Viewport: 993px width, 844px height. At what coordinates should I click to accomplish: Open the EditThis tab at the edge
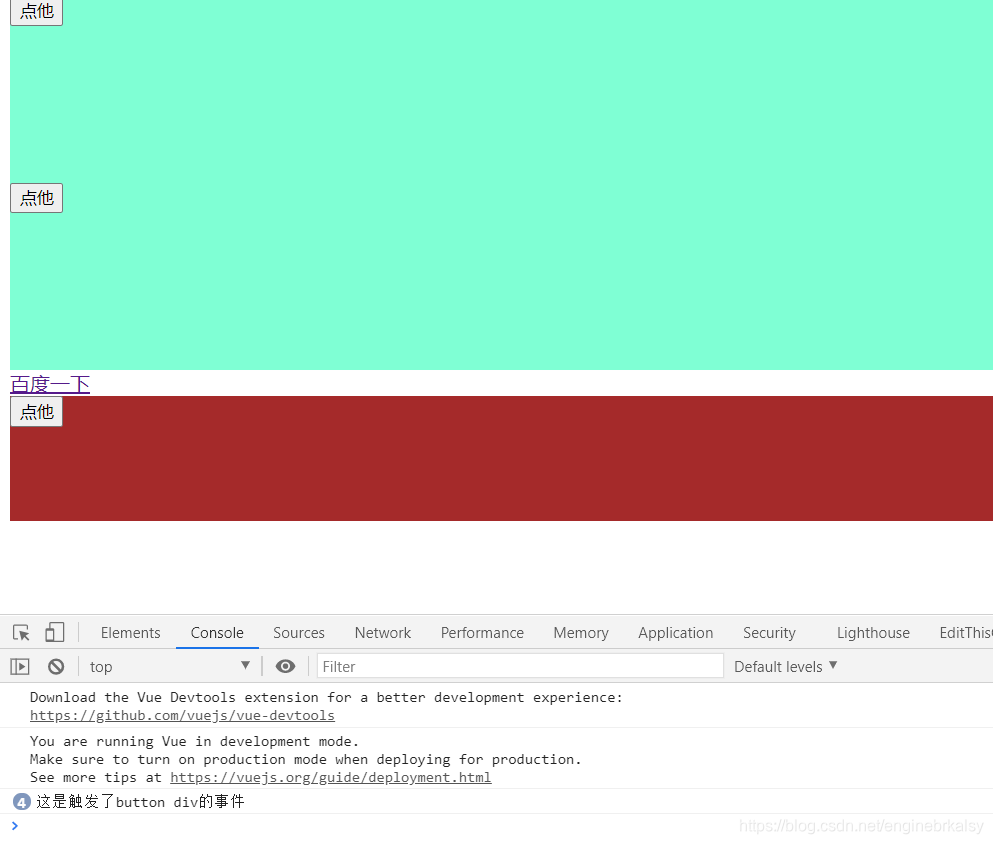(966, 633)
